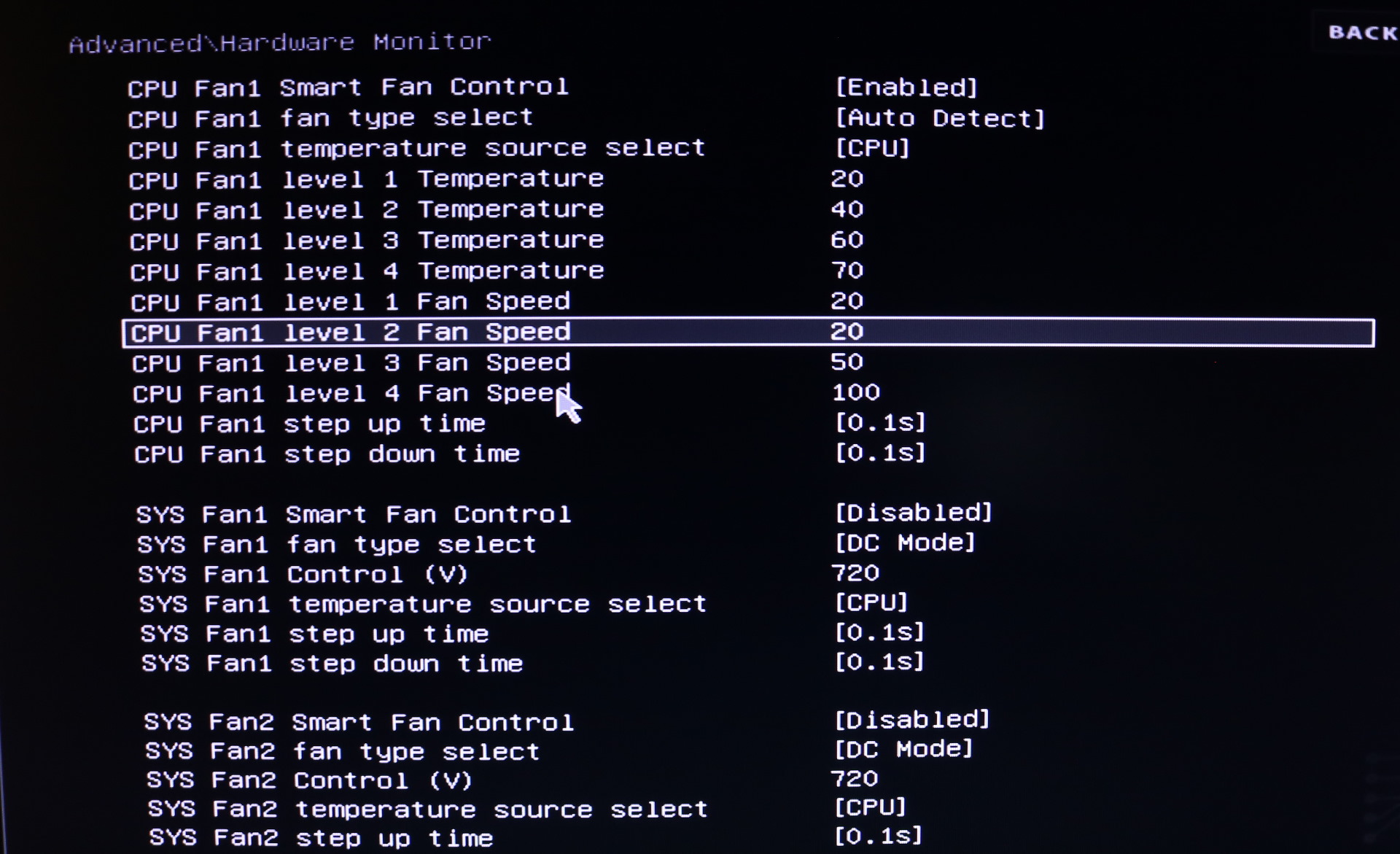The image size is (1400, 854).
Task: Open SYS Fan1 fan type DC Mode dropdown
Action: [905, 543]
